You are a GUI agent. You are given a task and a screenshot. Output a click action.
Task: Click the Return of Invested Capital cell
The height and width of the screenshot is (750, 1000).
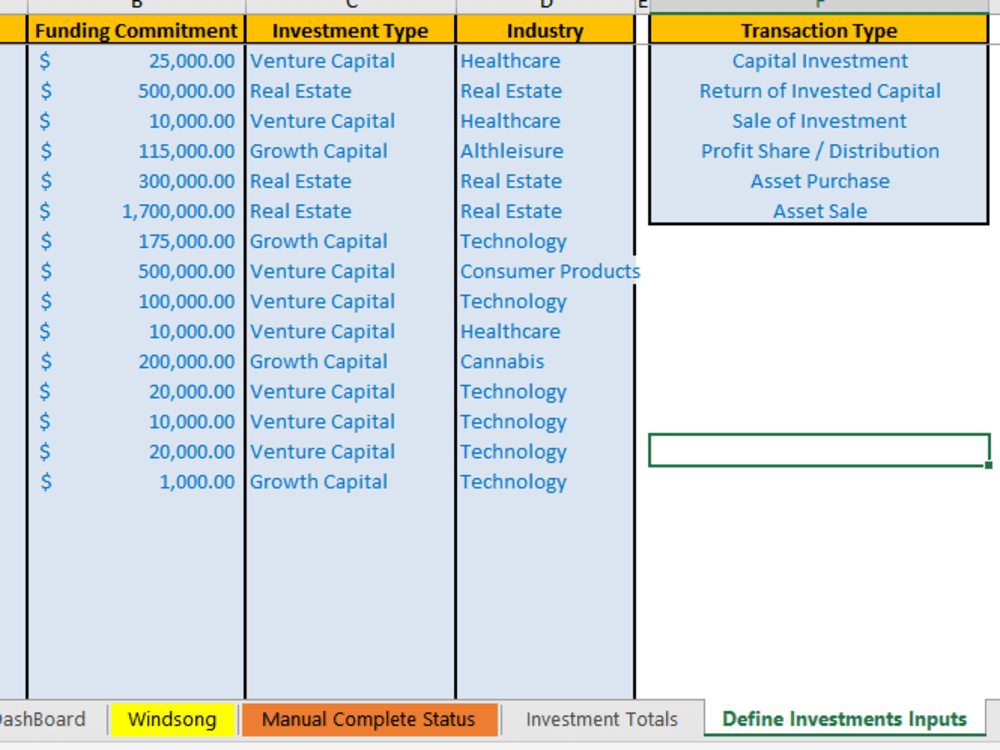819,91
